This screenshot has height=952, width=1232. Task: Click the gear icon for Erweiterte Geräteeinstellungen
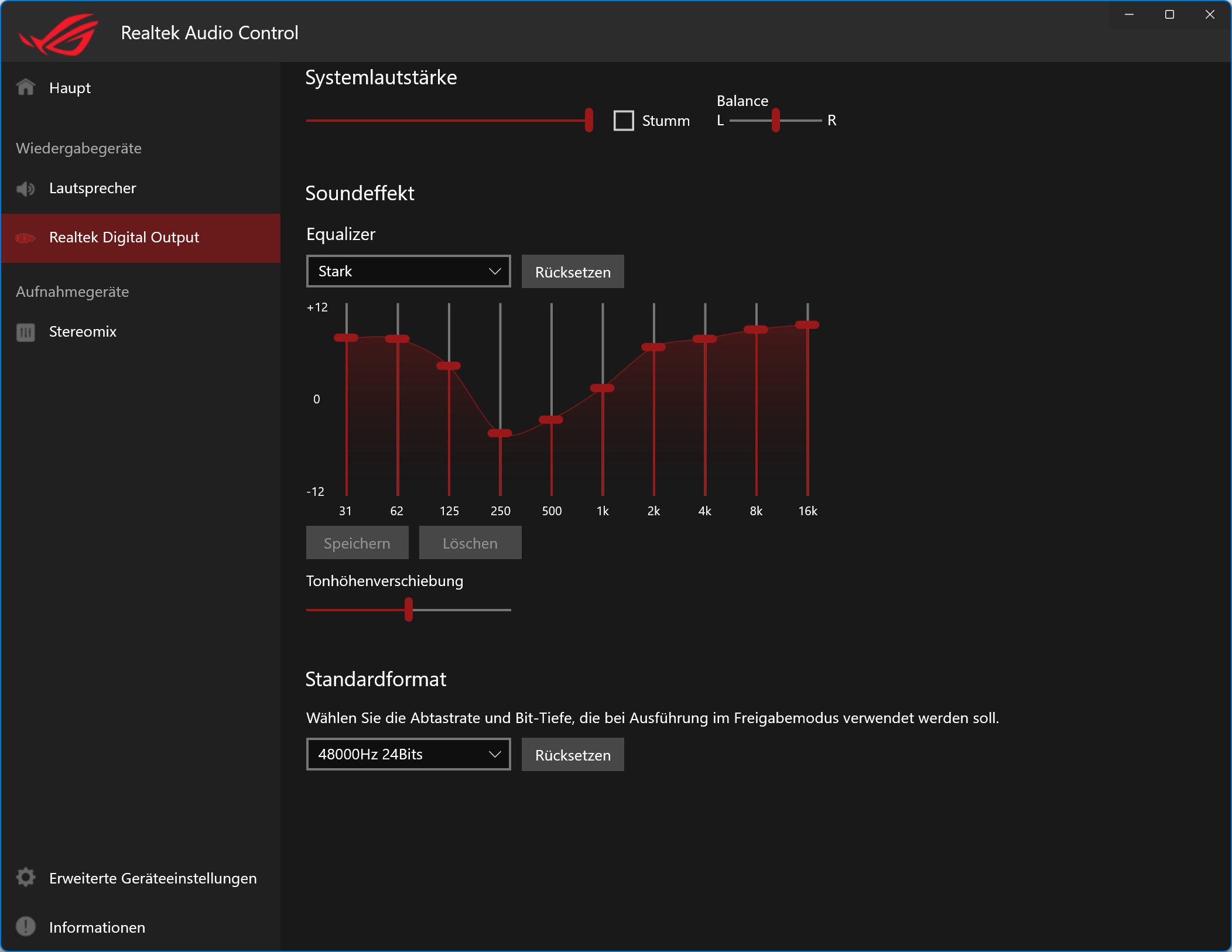coord(26,878)
